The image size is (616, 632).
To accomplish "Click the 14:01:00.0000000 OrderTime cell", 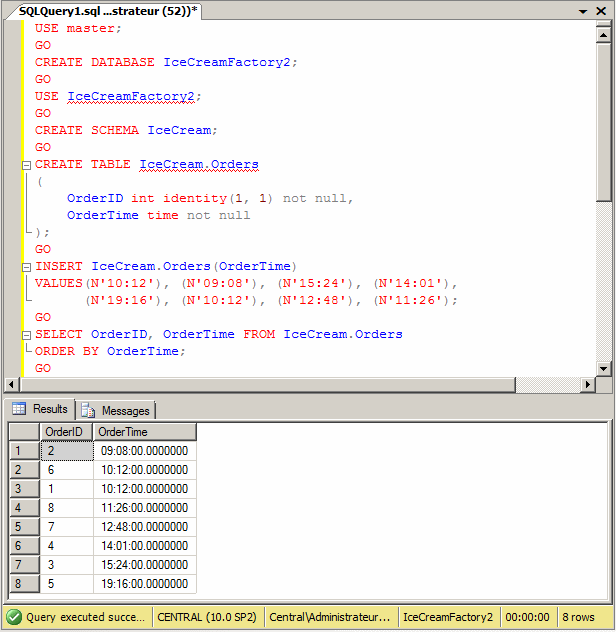I will pyautogui.click(x=145, y=545).
